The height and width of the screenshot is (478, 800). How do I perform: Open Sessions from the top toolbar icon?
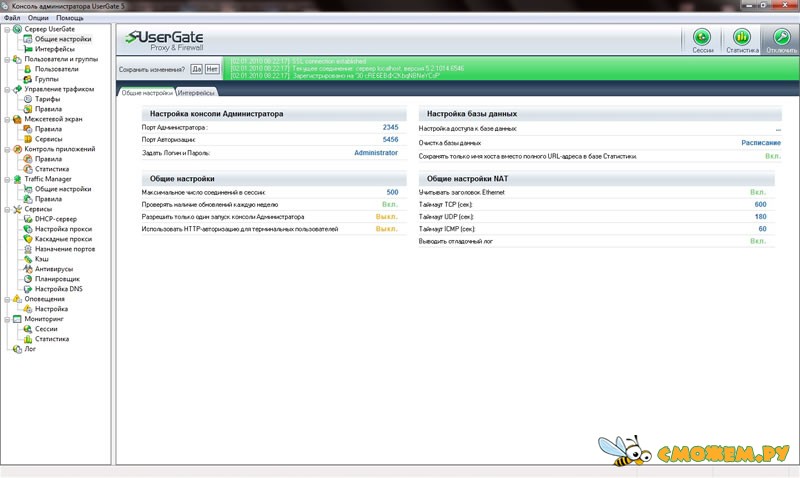(x=702, y=37)
